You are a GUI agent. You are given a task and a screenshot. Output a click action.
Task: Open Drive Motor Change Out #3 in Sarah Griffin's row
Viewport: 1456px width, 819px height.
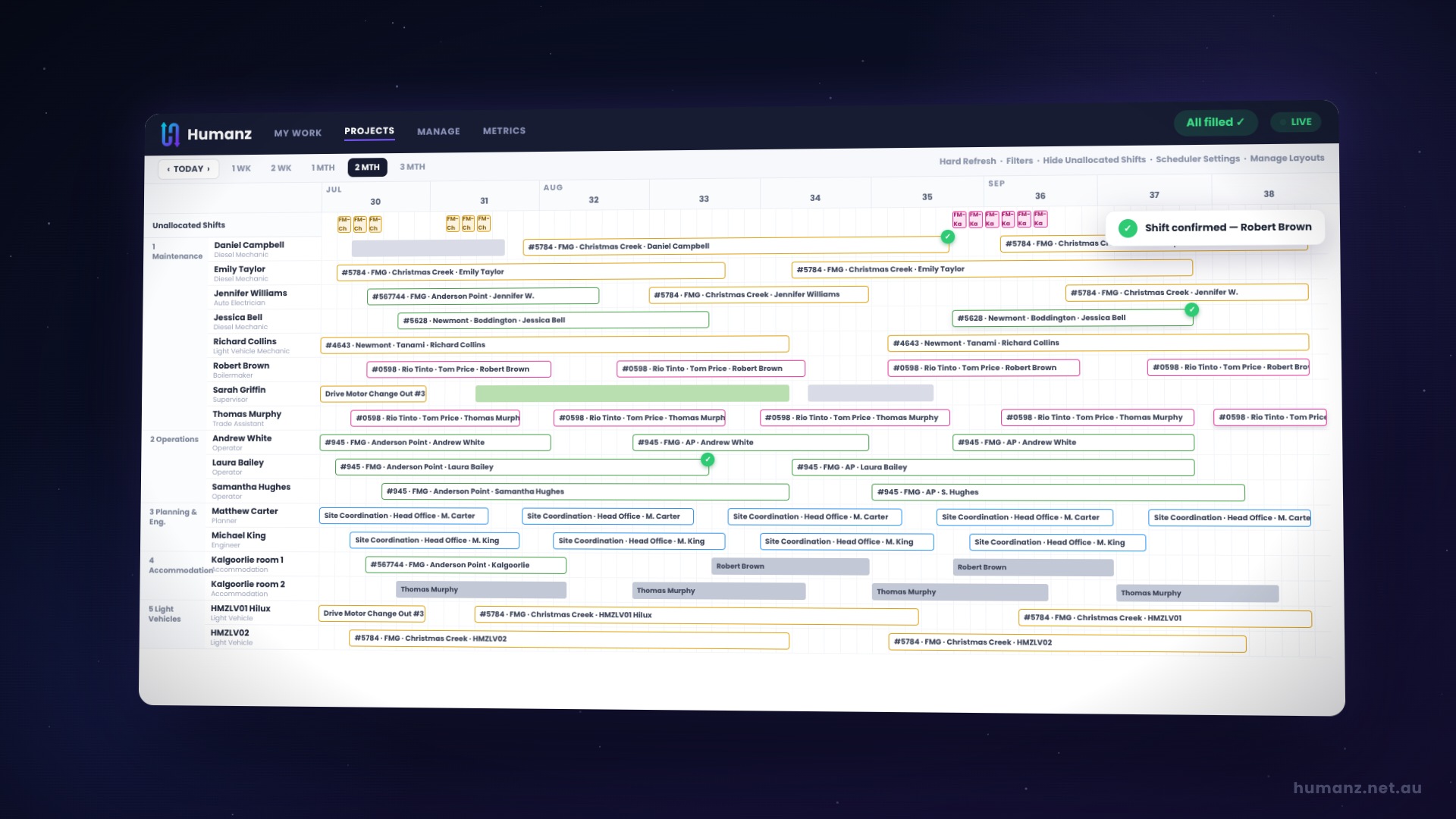tap(373, 394)
